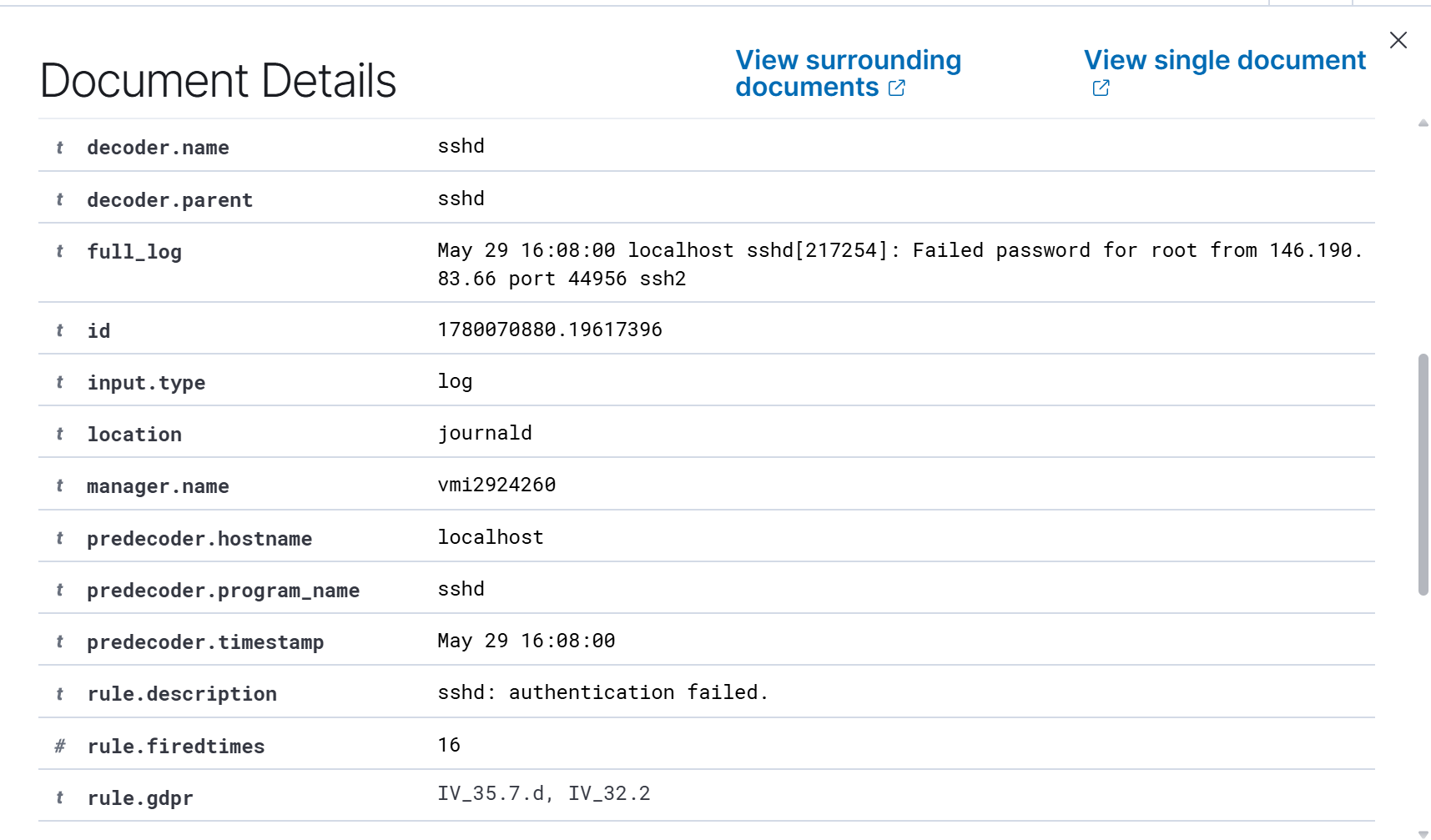
Task: Click text type icon for rule.gdpr
Action: (x=59, y=797)
